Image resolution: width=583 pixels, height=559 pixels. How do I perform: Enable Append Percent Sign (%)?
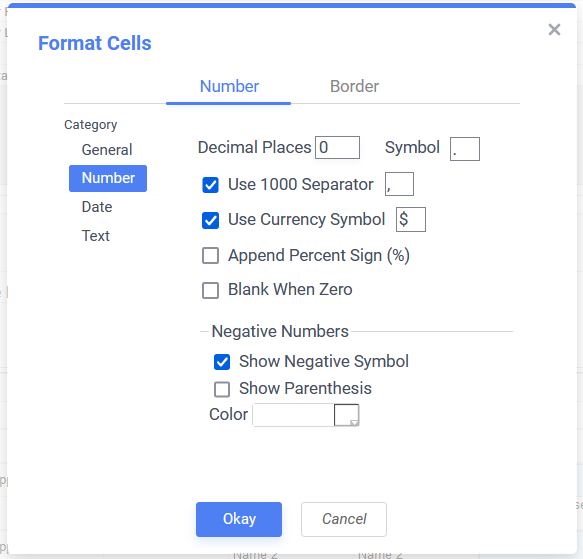pyautogui.click(x=210, y=256)
